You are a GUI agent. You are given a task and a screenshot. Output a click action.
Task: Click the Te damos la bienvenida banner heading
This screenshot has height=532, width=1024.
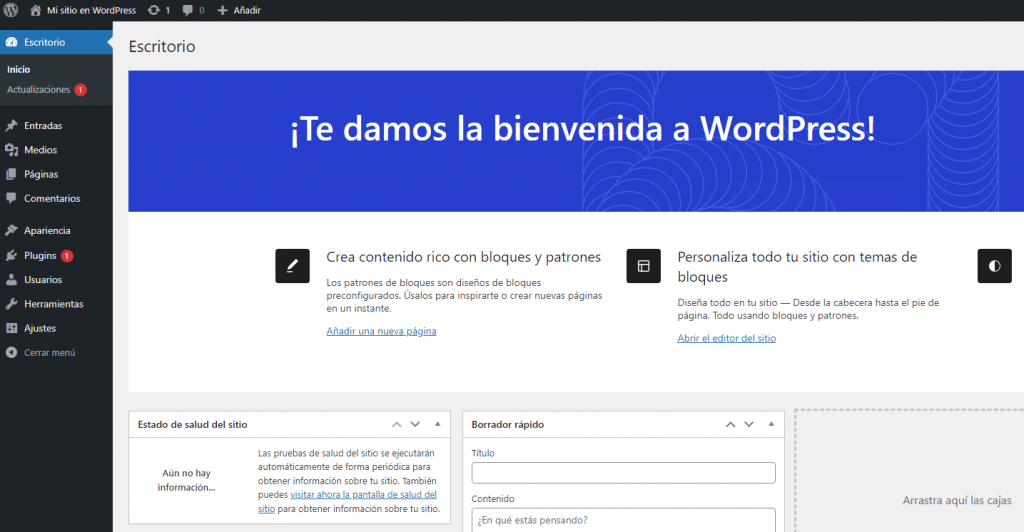583,129
